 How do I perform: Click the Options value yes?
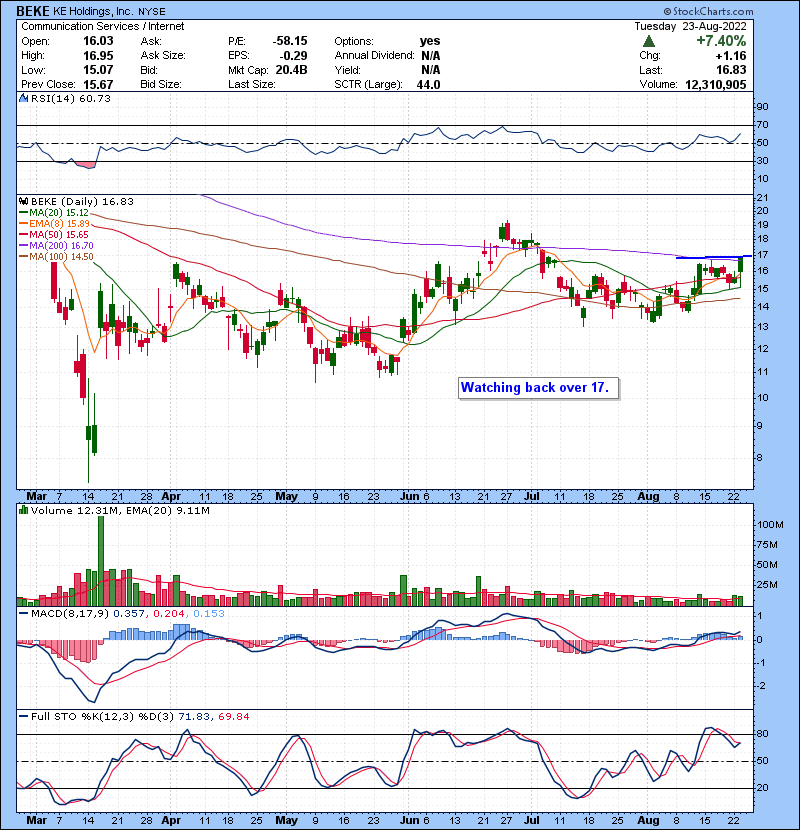point(430,41)
